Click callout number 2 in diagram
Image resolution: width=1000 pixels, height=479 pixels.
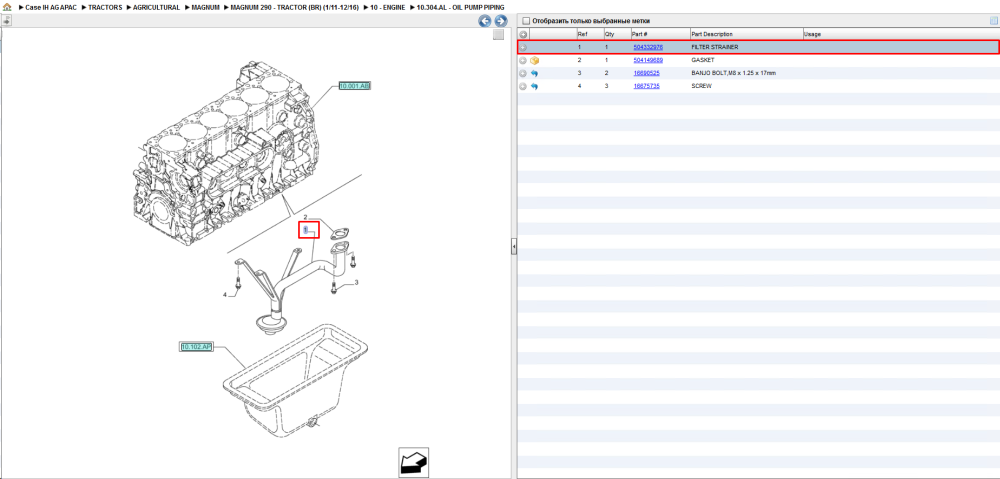pyautogui.click(x=305, y=217)
